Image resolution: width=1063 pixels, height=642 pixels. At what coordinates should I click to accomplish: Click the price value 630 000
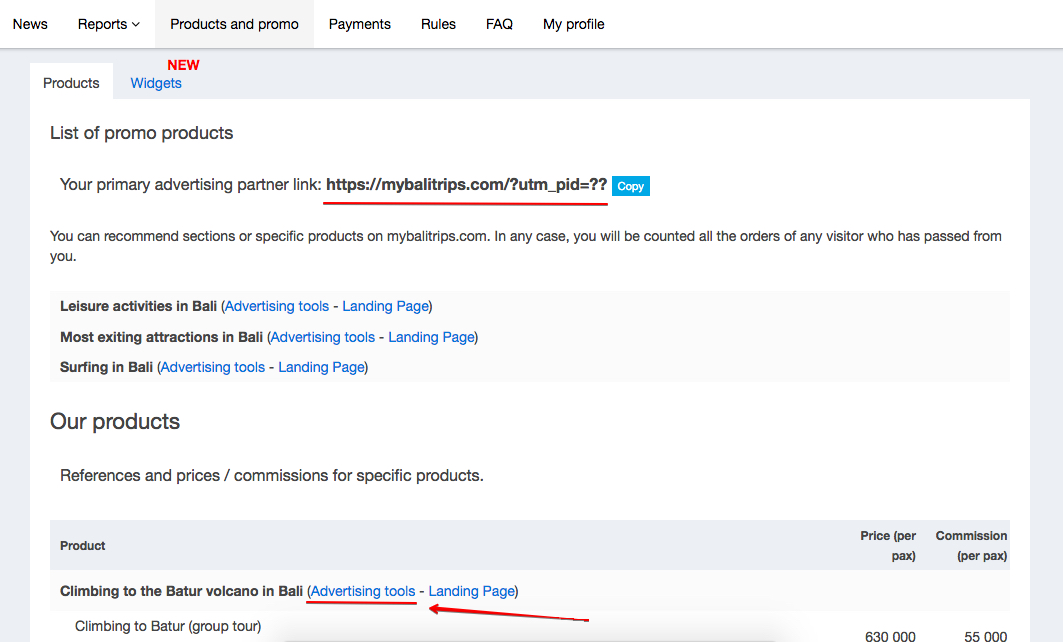(x=890, y=636)
